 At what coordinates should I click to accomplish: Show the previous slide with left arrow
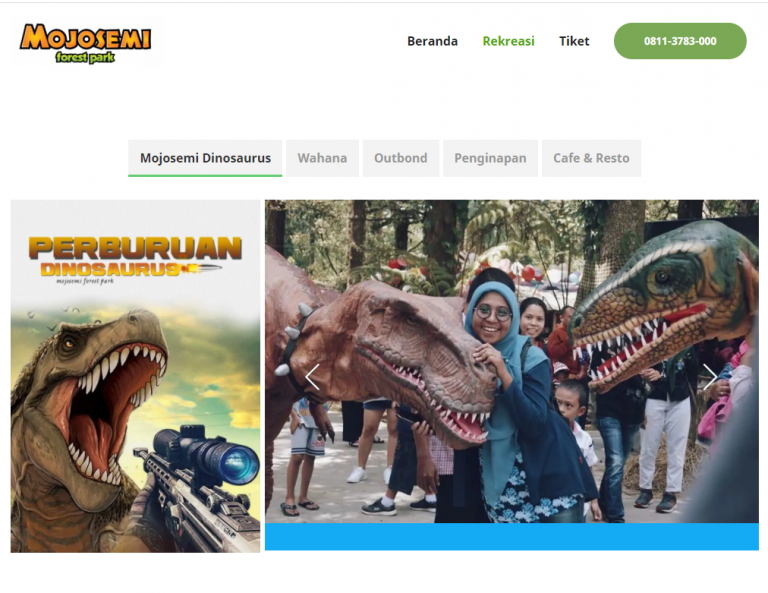312,377
